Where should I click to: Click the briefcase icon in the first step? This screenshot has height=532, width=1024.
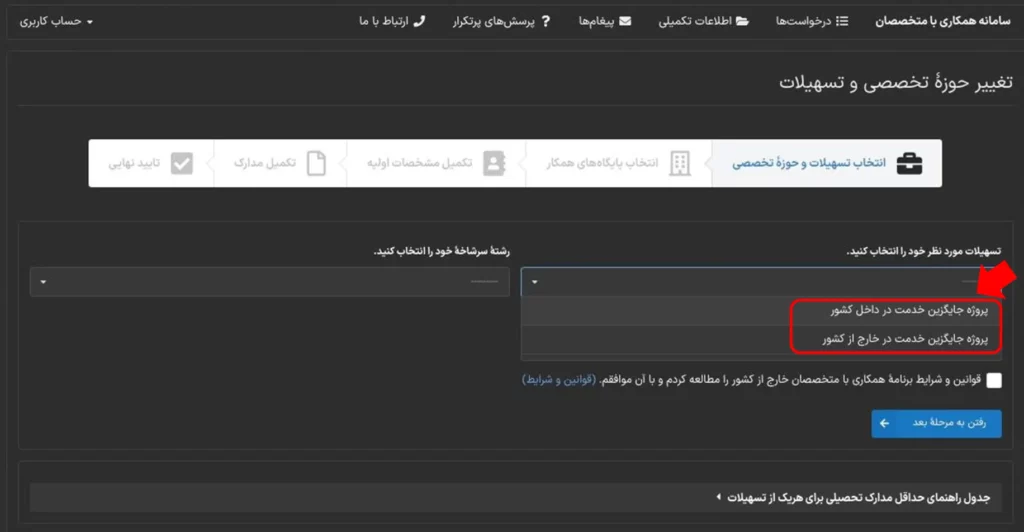point(909,163)
